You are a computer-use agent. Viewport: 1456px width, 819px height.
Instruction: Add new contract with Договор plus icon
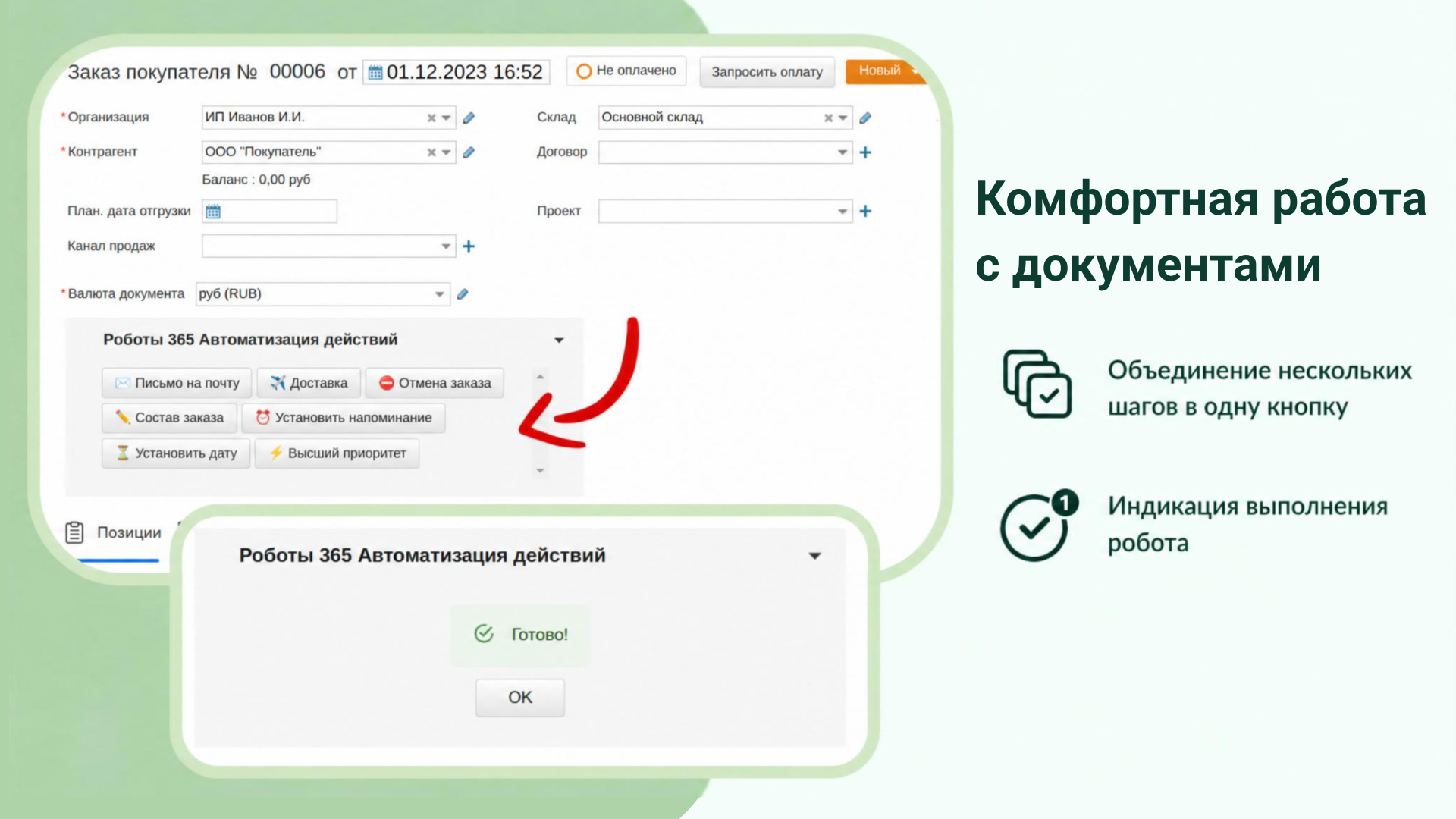pos(865,152)
